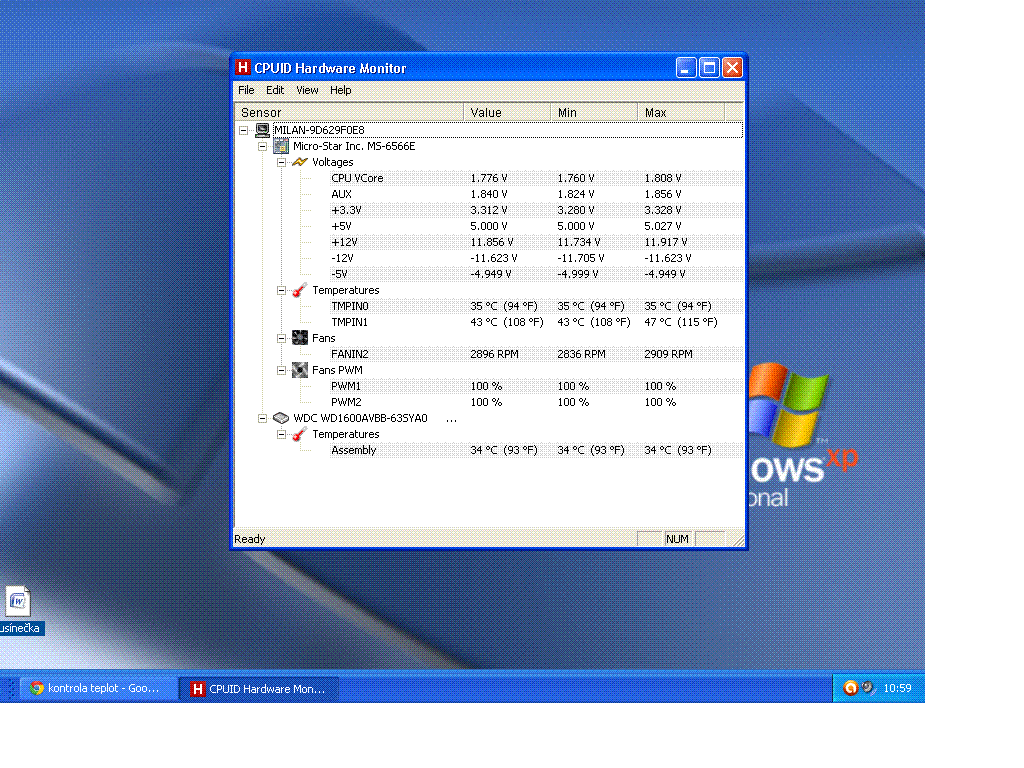The width and height of the screenshot is (1024, 768).
Task: Click the computer icon beside MILAN-9D629F0E8
Action: [263, 130]
